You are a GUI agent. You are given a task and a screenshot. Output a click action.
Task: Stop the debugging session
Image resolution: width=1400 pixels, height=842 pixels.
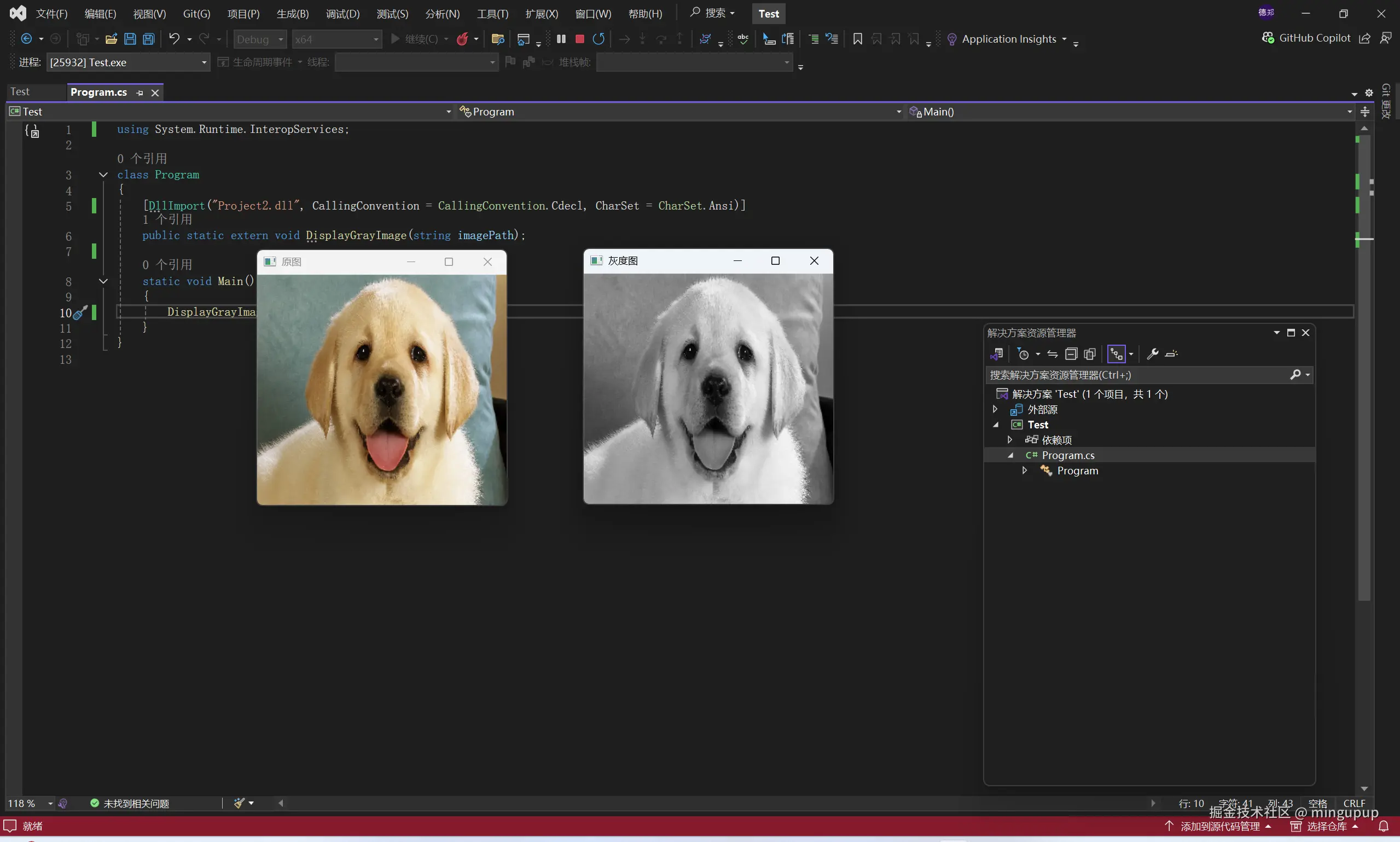[579, 39]
